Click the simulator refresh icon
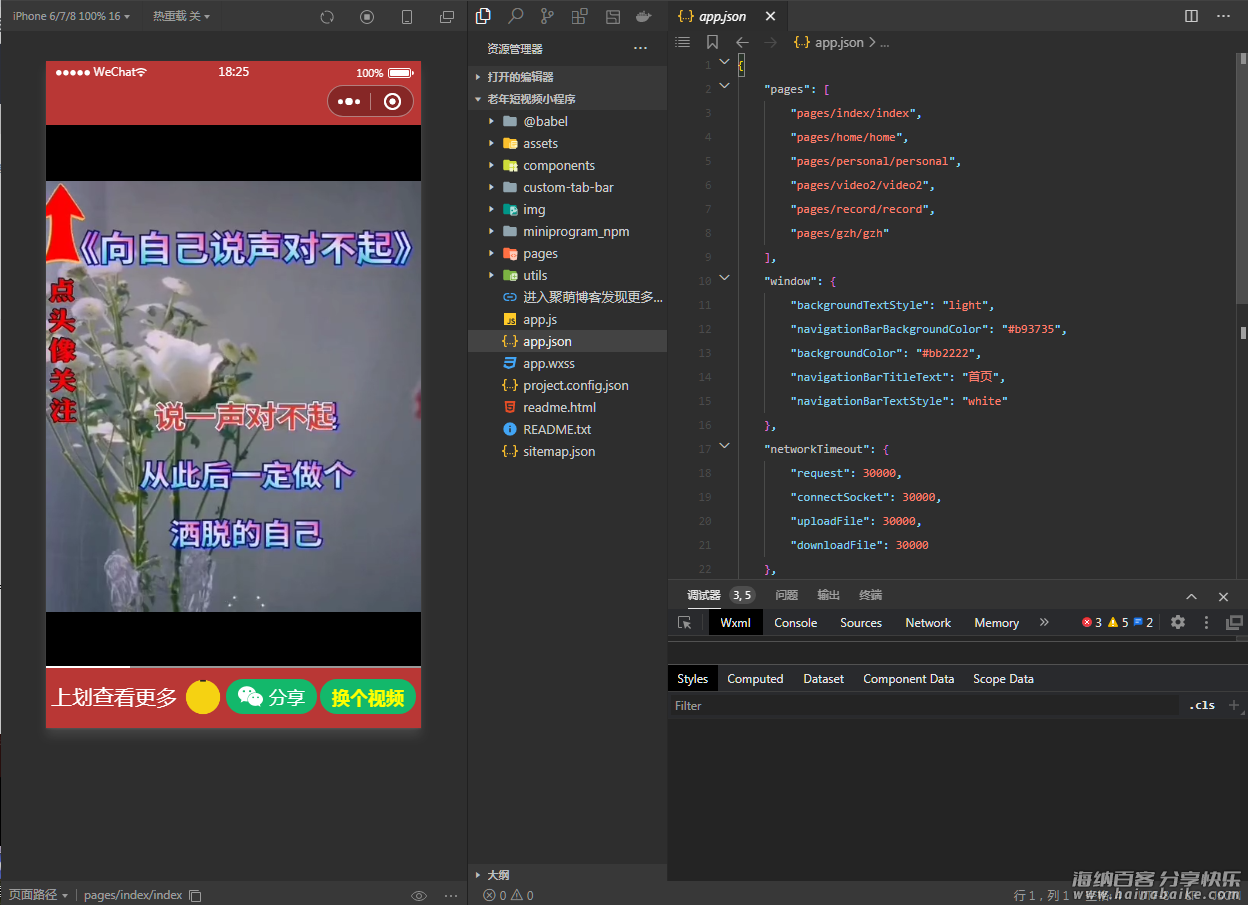The height and width of the screenshot is (905, 1248). point(327,17)
